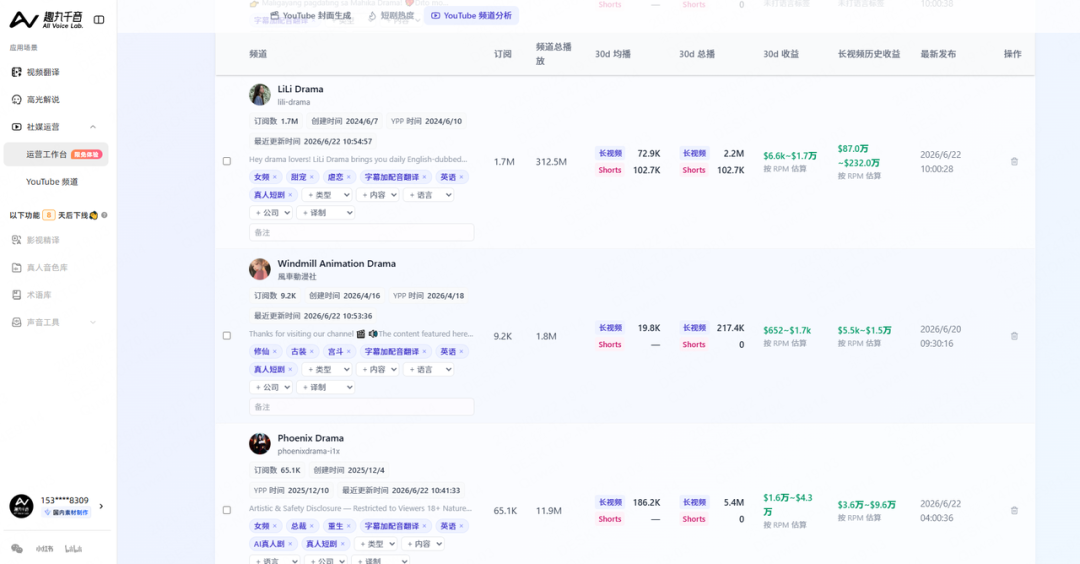Click LiLi Drama's $6.6k~$1.7万 revenue

click(x=790, y=156)
